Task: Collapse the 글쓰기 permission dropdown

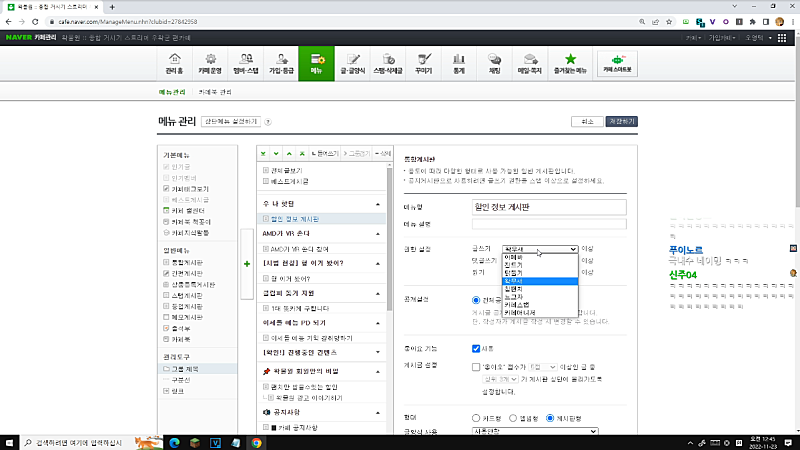Action: pos(540,249)
